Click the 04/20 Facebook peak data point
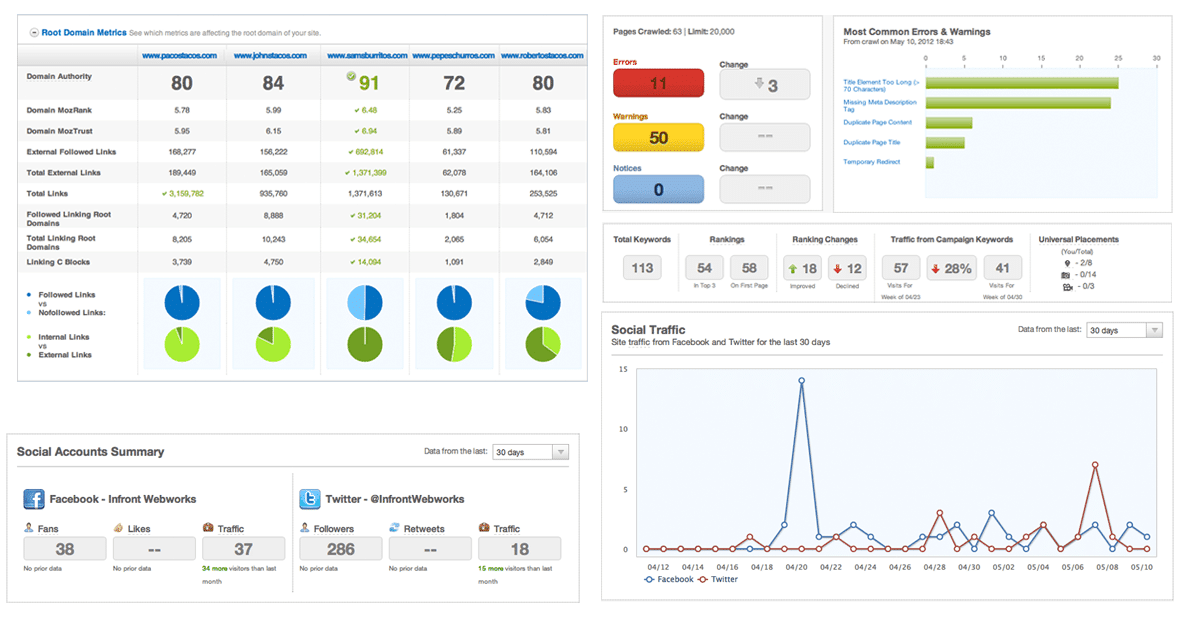Screen dimensions: 1189x618 pos(803,380)
